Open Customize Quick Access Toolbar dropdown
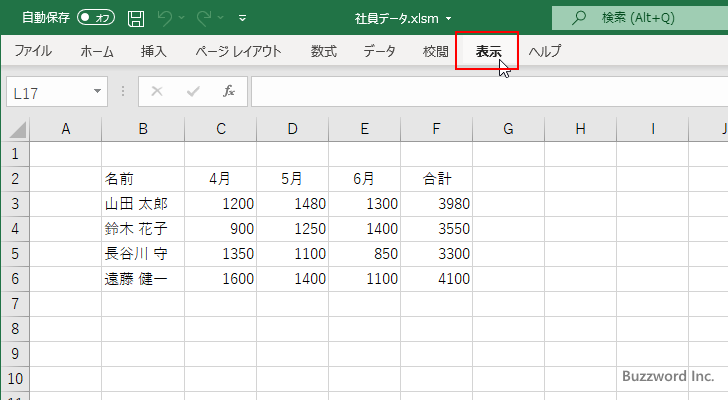Viewport: 728px width, 400px height. click(x=242, y=19)
